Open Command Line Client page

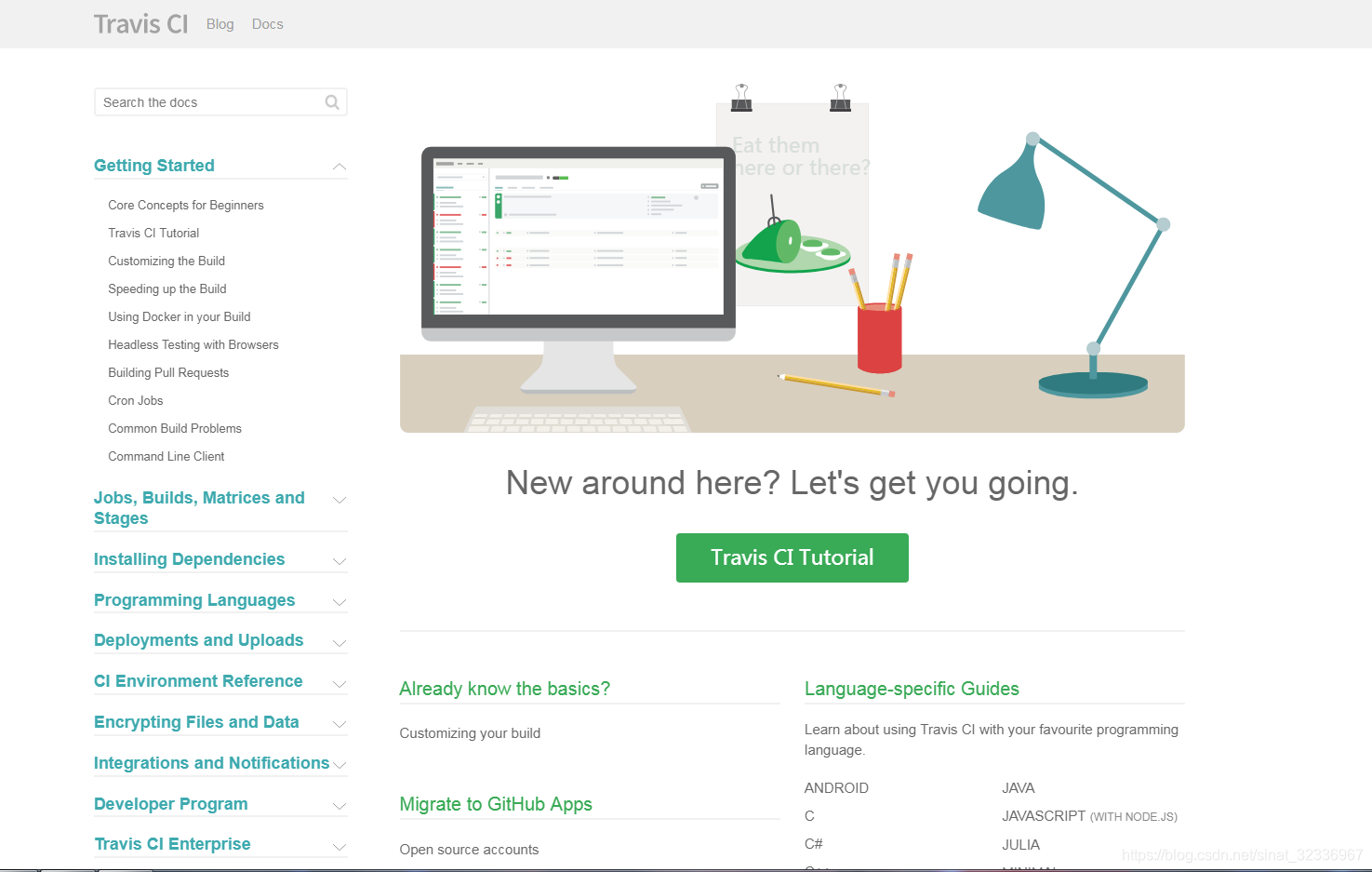[x=167, y=456]
